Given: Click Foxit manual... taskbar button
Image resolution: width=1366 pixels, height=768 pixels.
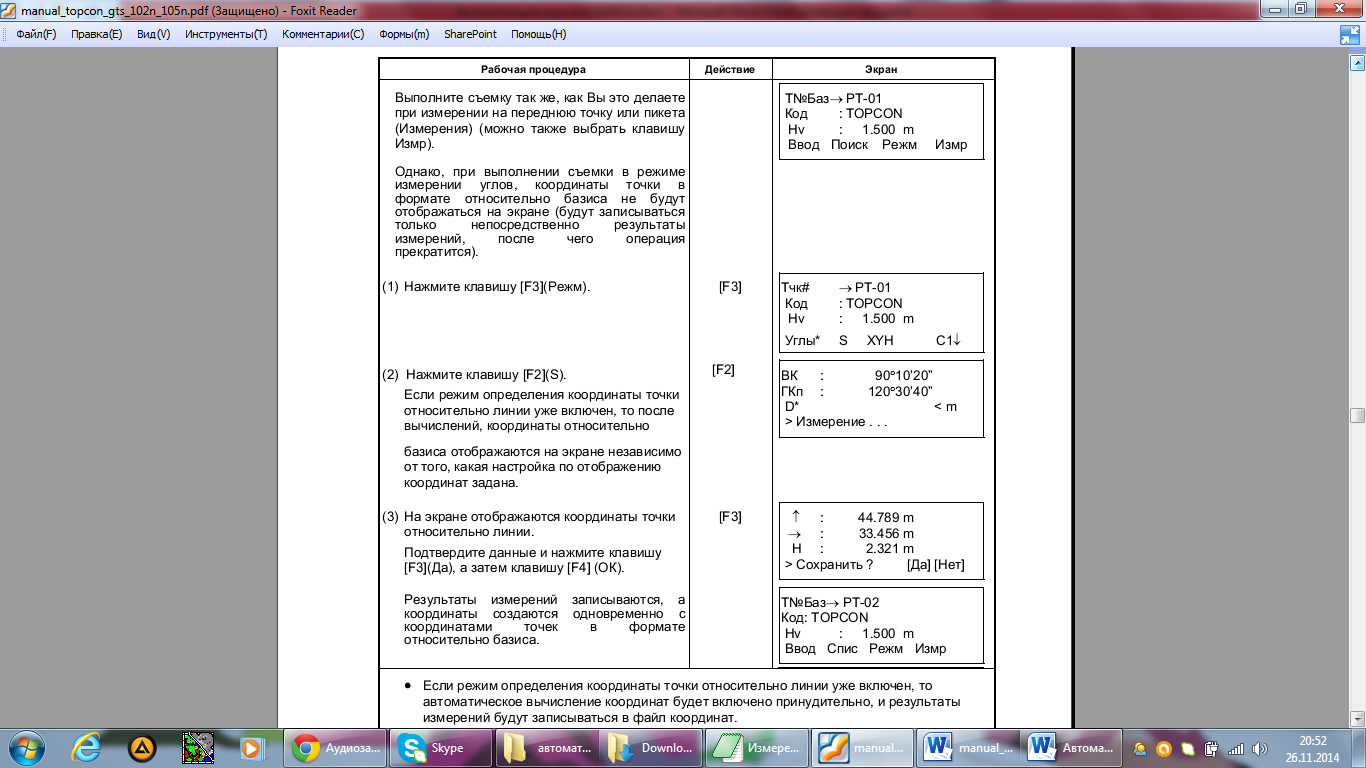Looking at the screenshot, I should pos(861,747).
